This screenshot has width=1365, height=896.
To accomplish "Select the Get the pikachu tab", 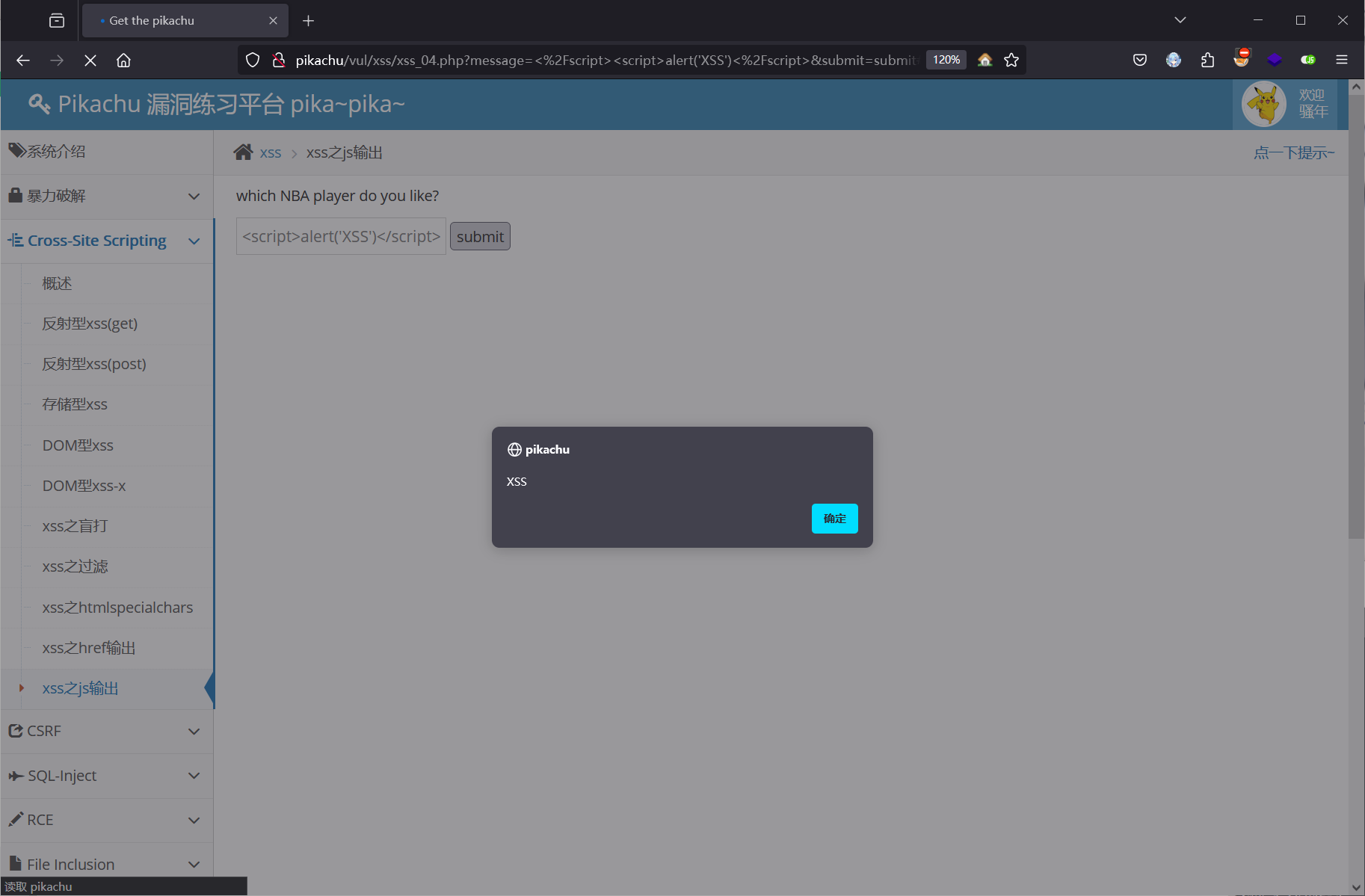I will [185, 21].
